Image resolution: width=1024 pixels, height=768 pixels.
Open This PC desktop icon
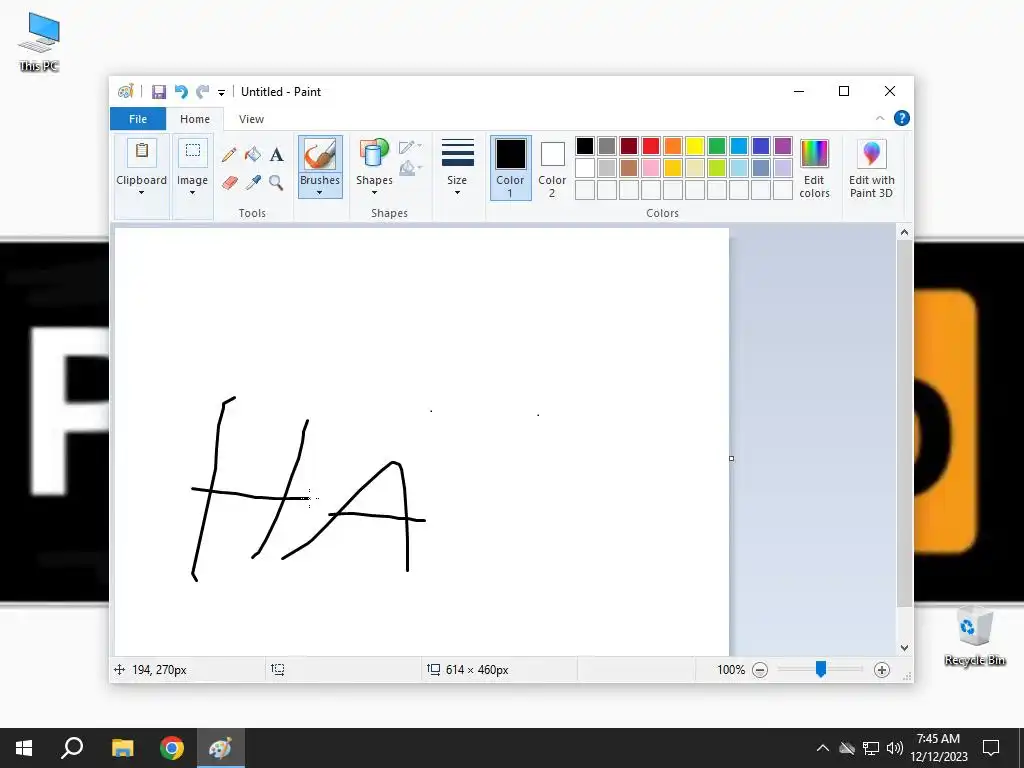pyautogui.click(x=39, y=41)
